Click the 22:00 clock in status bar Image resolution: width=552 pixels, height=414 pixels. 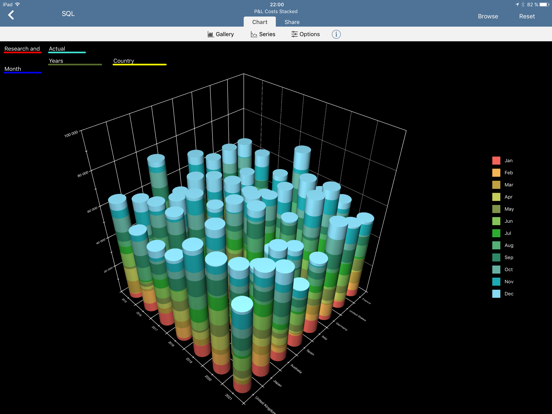pyautogui.click(x=277, y=5)
